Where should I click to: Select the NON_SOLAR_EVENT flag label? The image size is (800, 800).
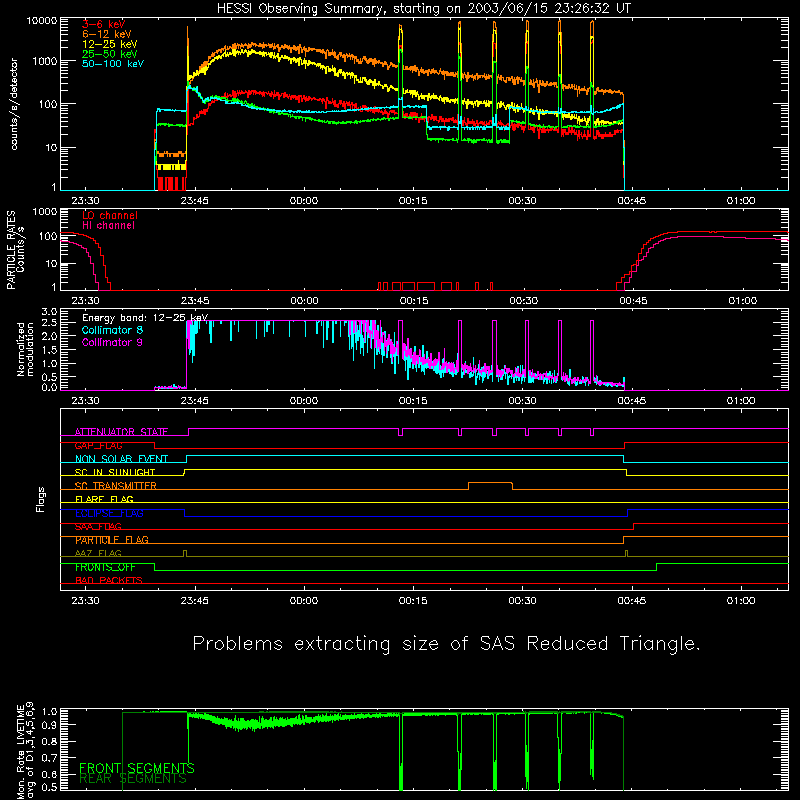pyautogui.click(x=121, y=459)
